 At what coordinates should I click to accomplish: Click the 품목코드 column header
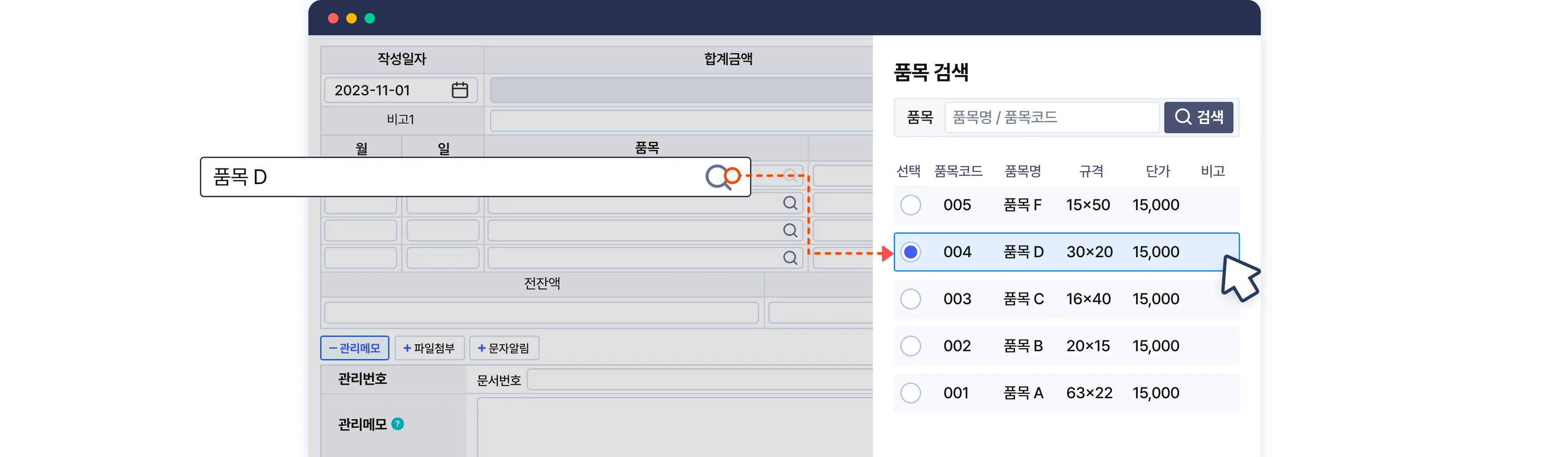click(958, 171)
